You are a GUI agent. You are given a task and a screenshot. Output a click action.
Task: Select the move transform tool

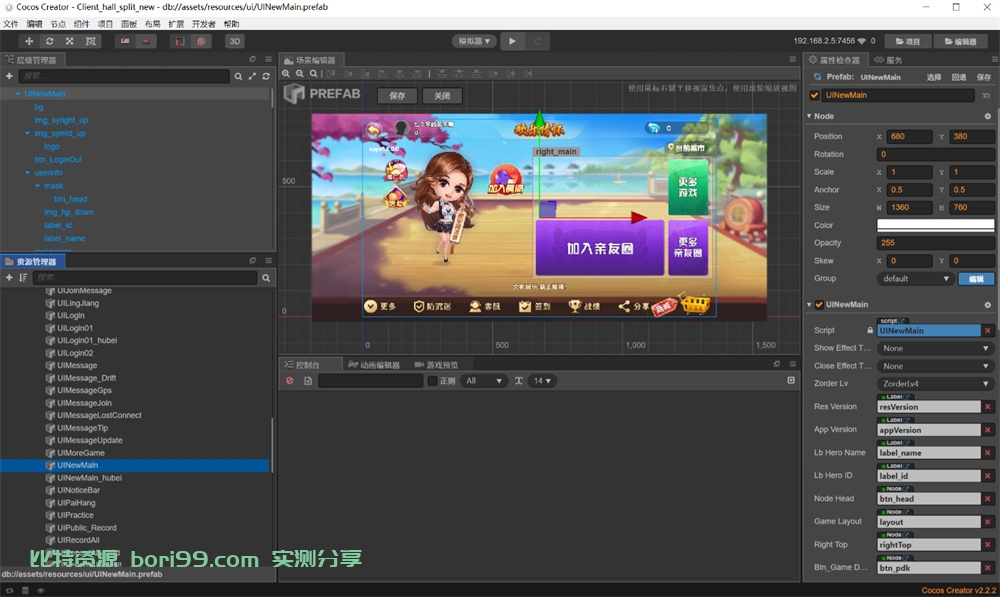[x=29, y=41]
